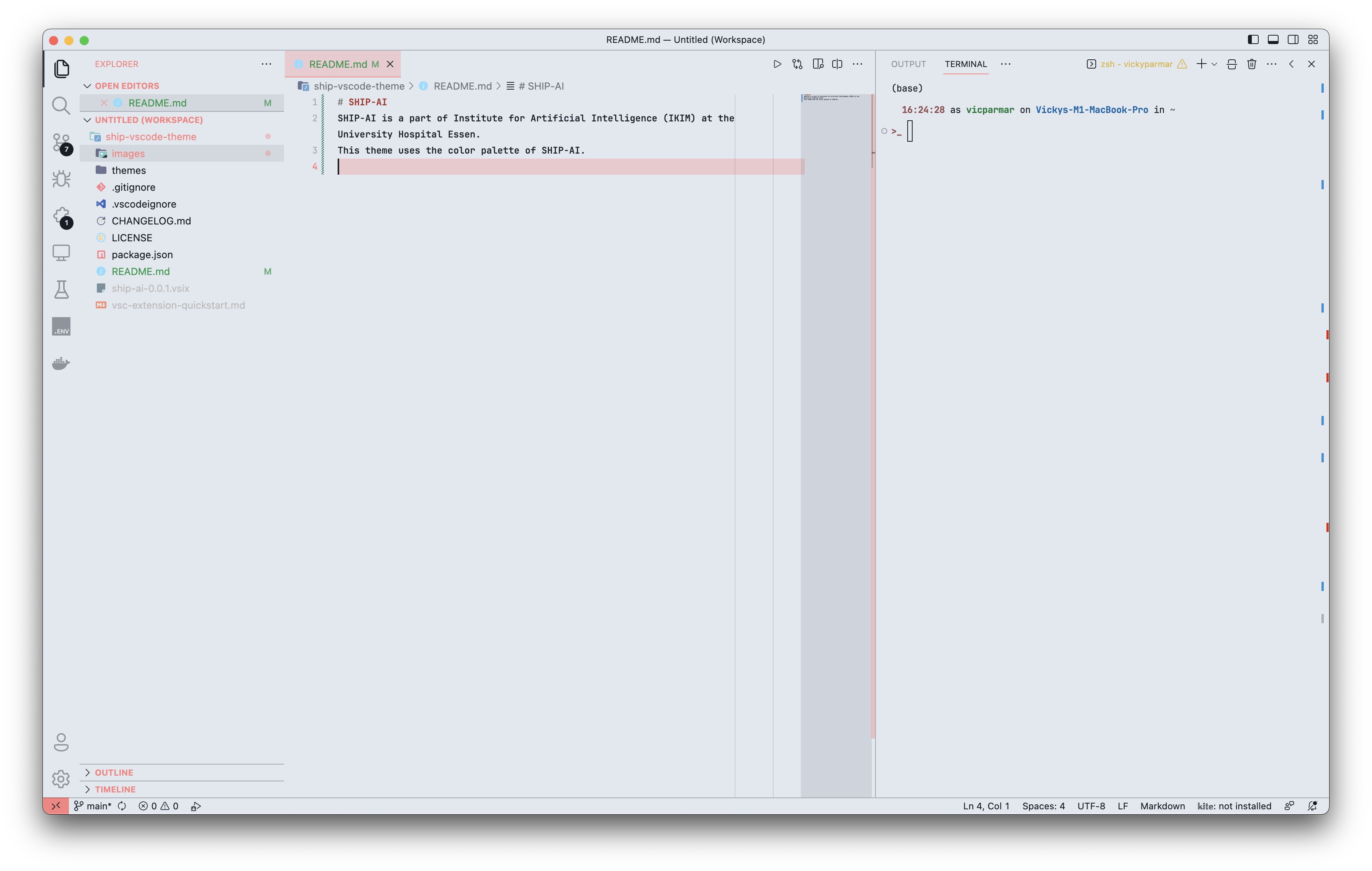Click the Split Editor Right icon
This screenshot has width=1372, height=871.
(837, 64)
